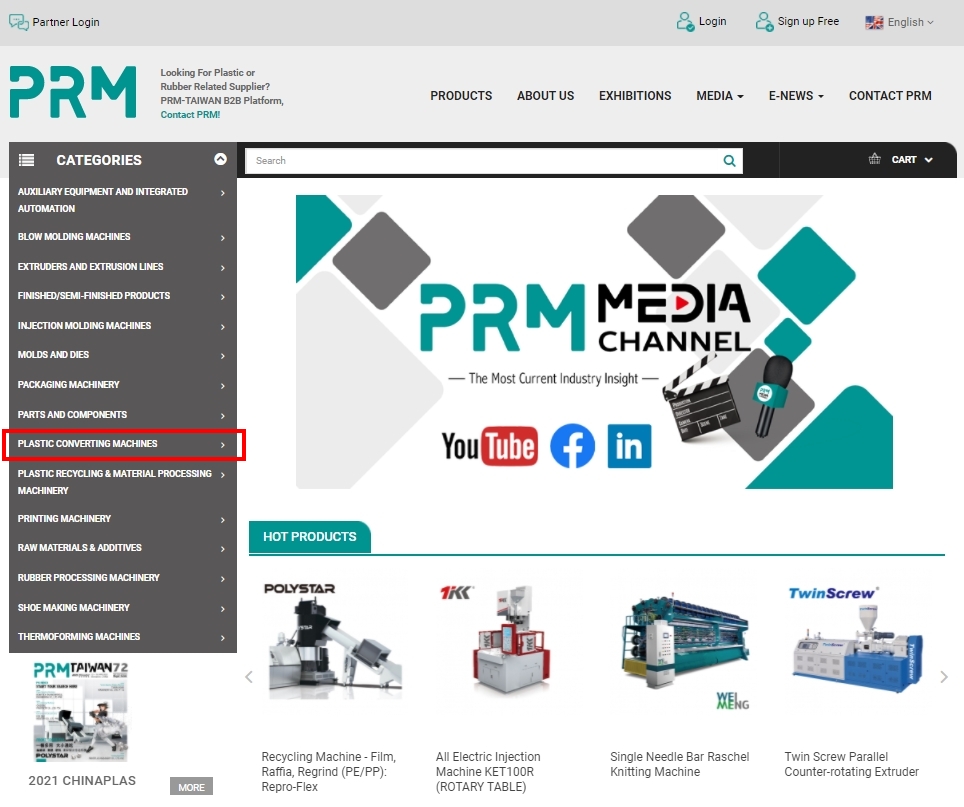Show next hot products with right arrow
964x807 pixels.
(x=944, y=677)
